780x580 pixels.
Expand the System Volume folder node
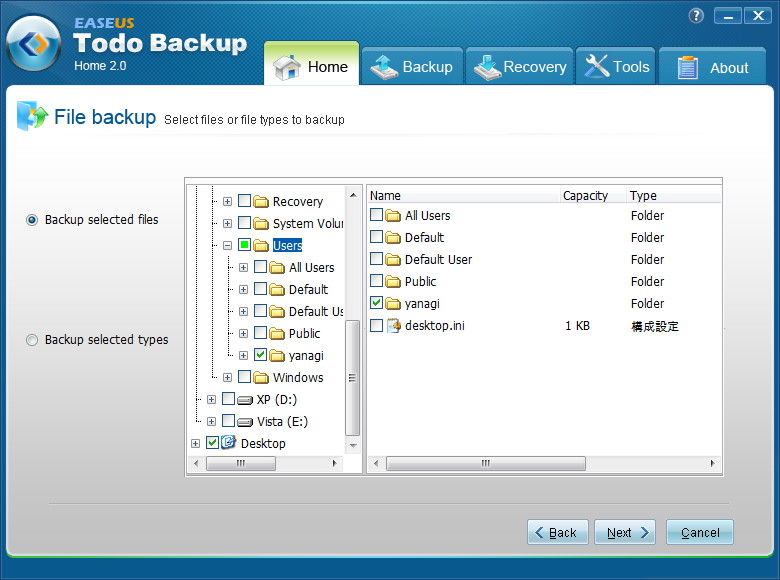pos(227,223)
